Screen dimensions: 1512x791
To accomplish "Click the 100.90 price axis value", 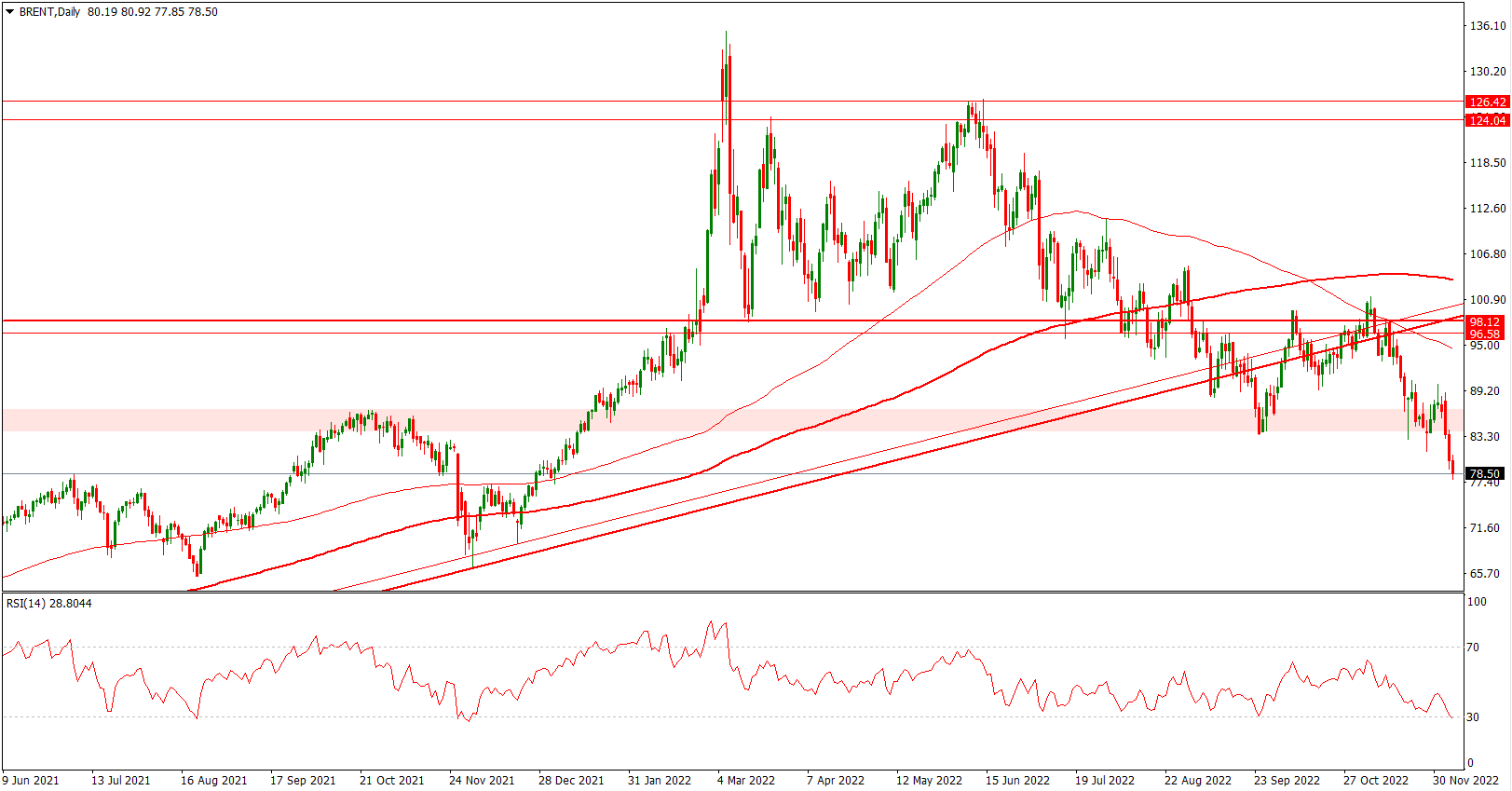I will [x=1488, y=299].
